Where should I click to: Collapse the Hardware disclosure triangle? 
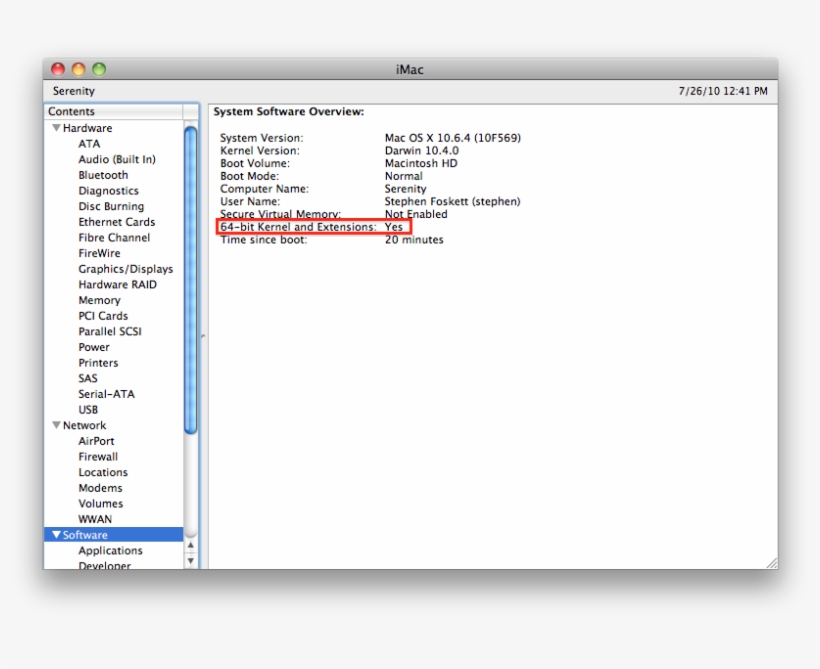coord(56,128)
